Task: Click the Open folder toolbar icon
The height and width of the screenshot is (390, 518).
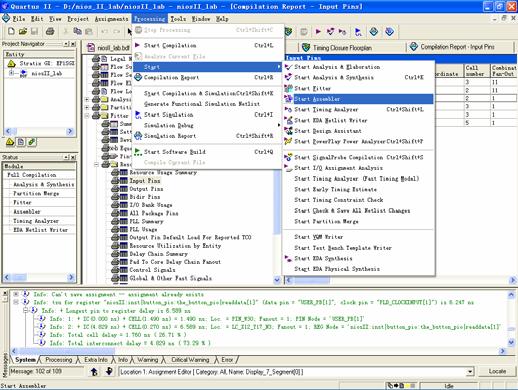Action: pos(23,31)
